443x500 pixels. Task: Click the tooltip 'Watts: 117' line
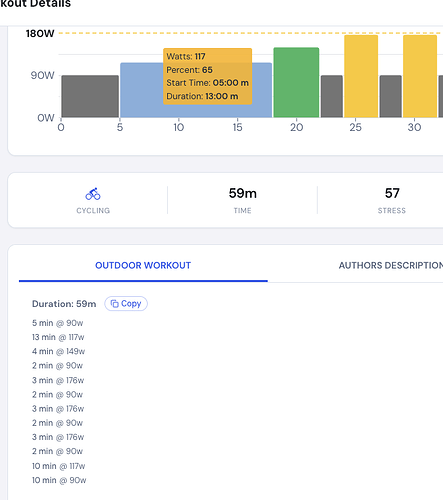pos(186,56)
